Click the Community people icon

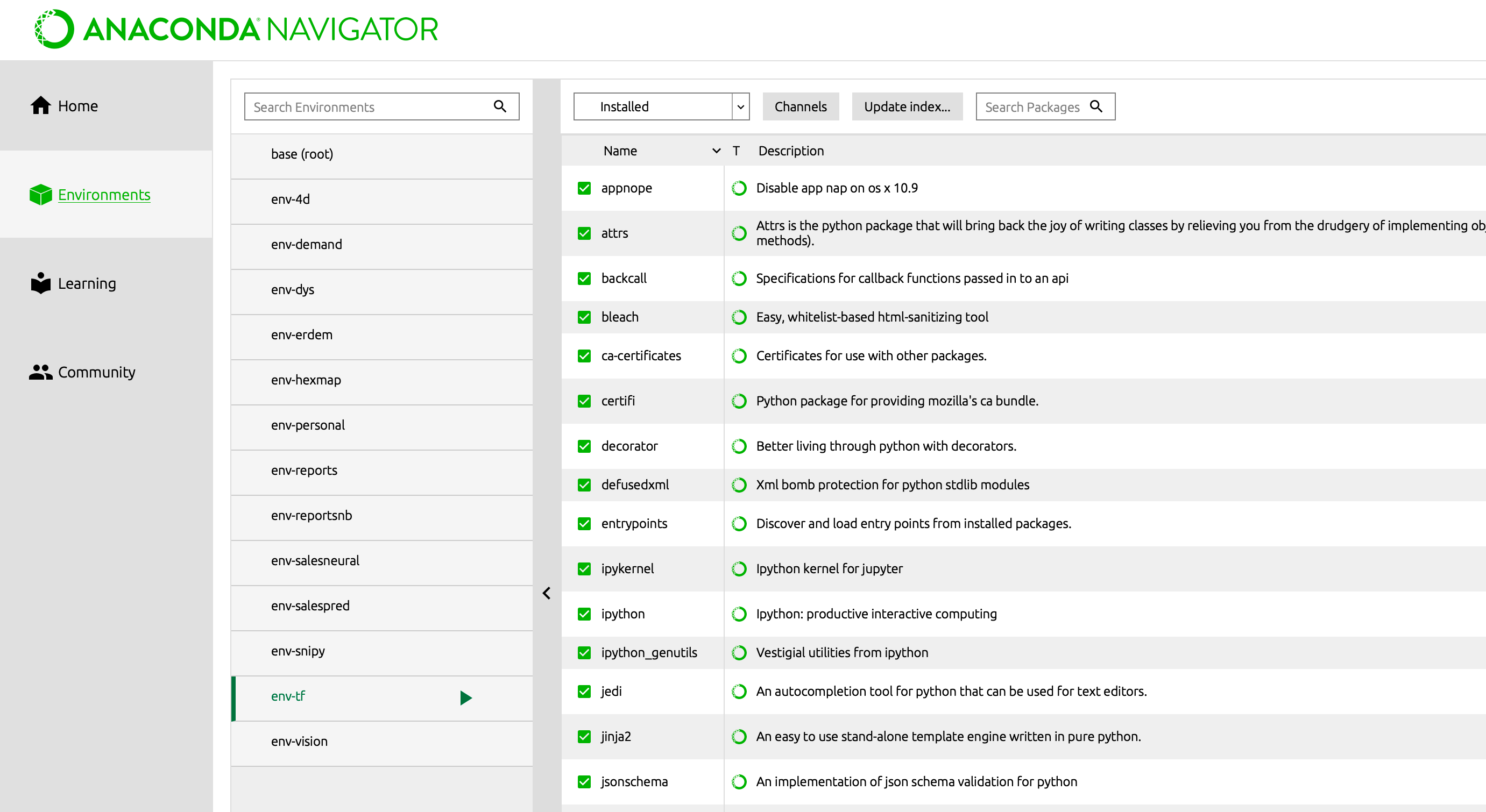pyautogui.click(x=40, y=372)
